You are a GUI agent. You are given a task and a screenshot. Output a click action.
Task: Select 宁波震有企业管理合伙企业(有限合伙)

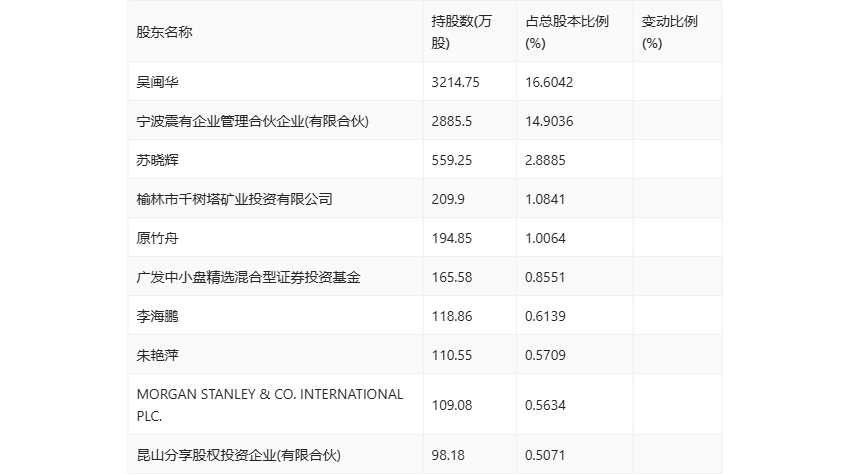pos(253,121)
